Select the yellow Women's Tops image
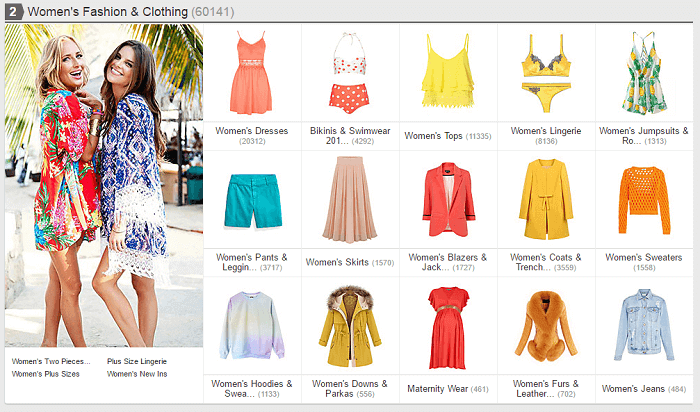The image size is (700, 412). click(448, 73)
